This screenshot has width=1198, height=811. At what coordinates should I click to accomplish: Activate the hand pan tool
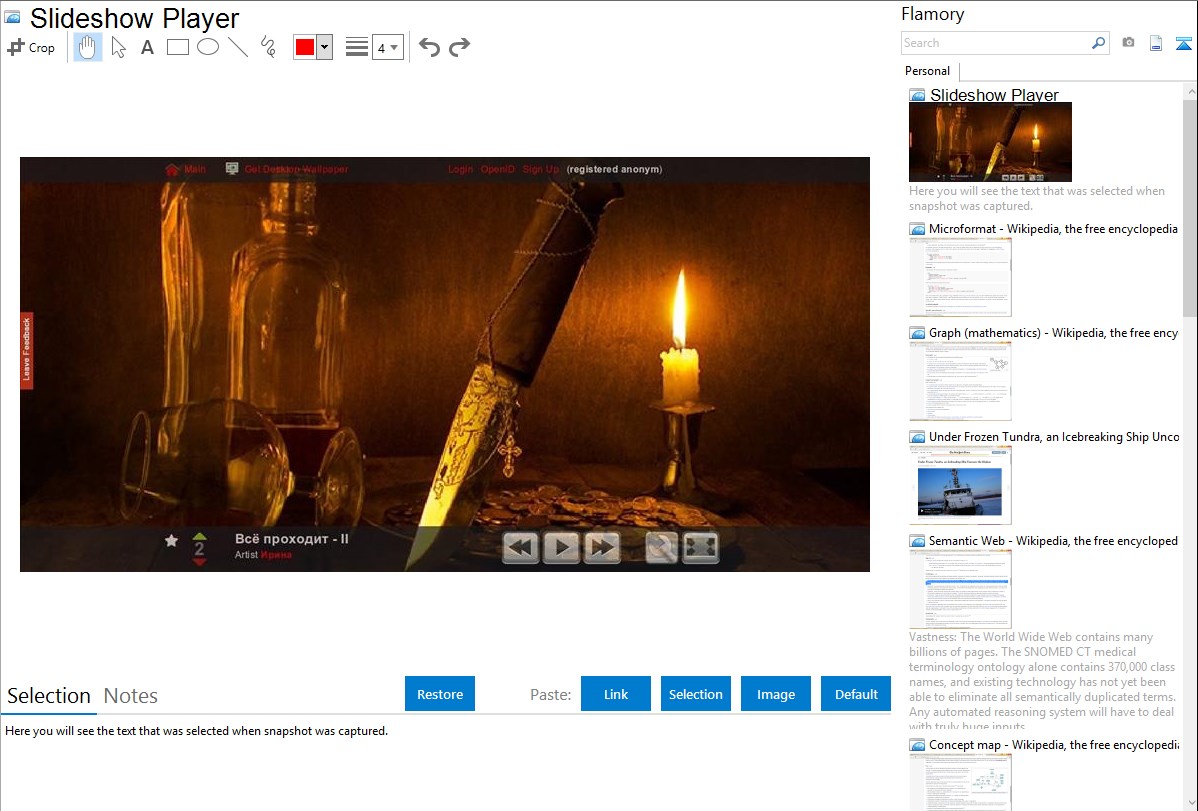coord(88,47)
